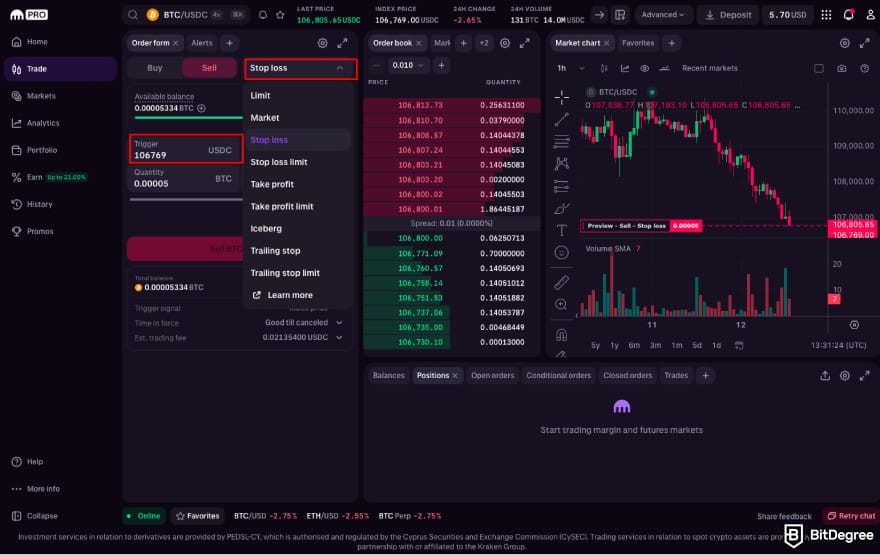Select the chart zoom-in tool

pos(561,305)
